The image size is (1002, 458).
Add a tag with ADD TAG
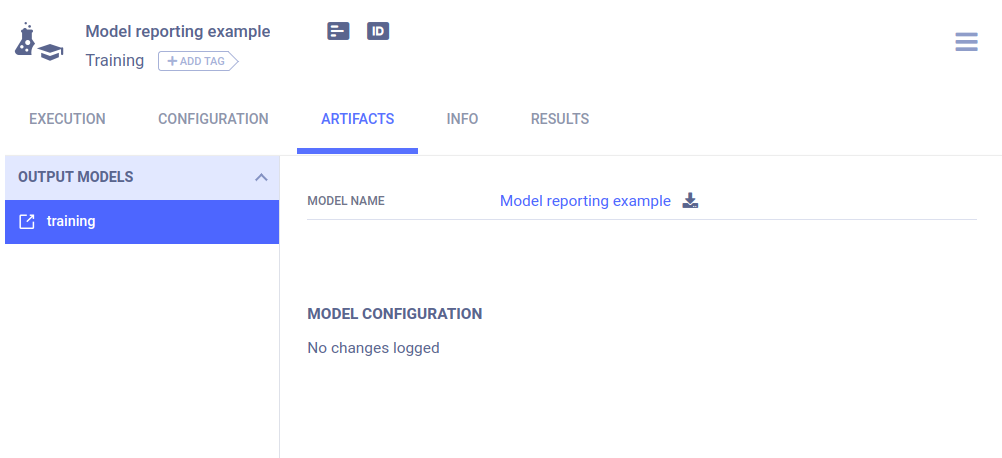tap(197, 61)
